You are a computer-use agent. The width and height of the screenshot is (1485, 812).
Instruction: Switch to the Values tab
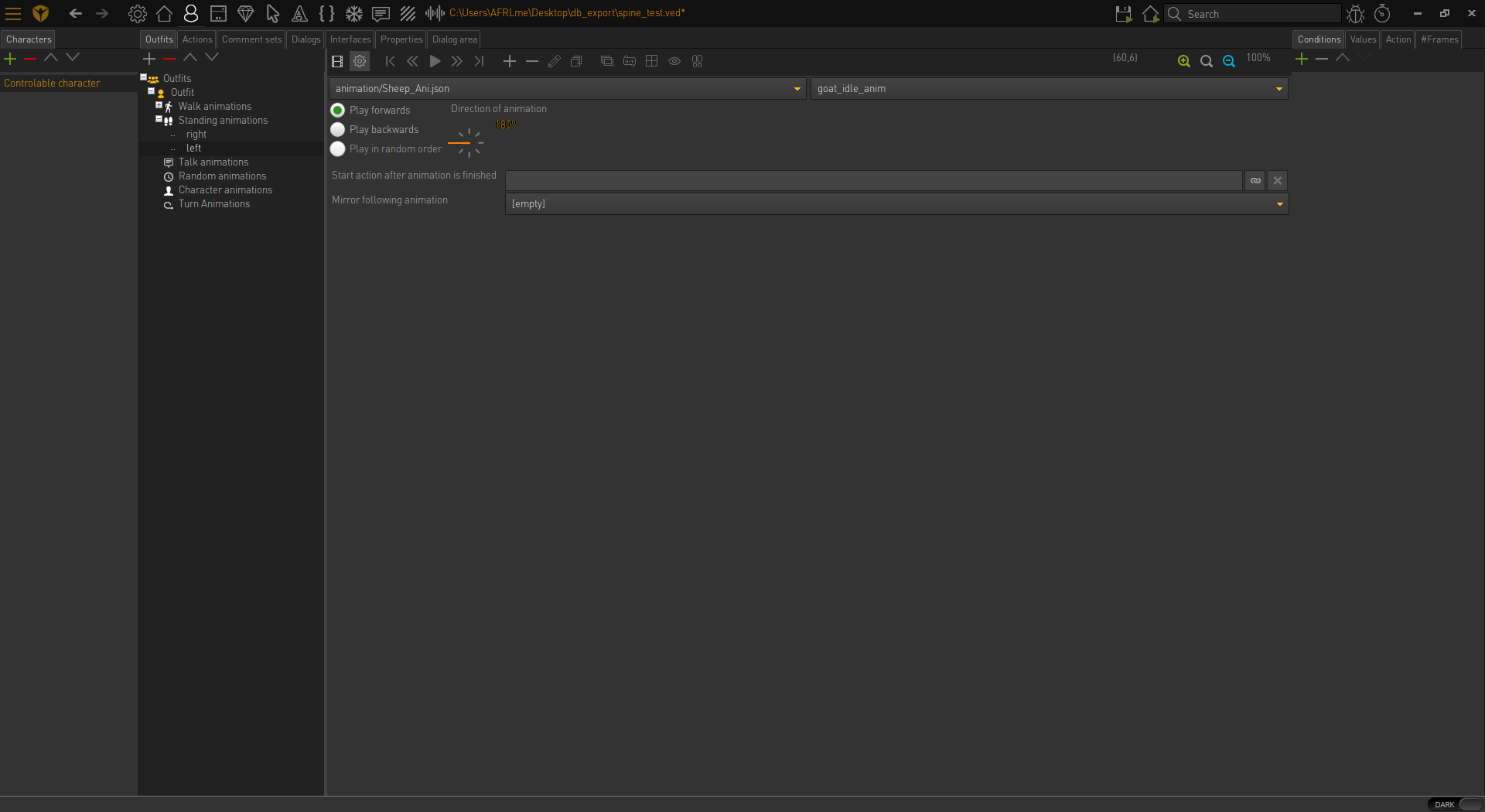(1363, 39)
